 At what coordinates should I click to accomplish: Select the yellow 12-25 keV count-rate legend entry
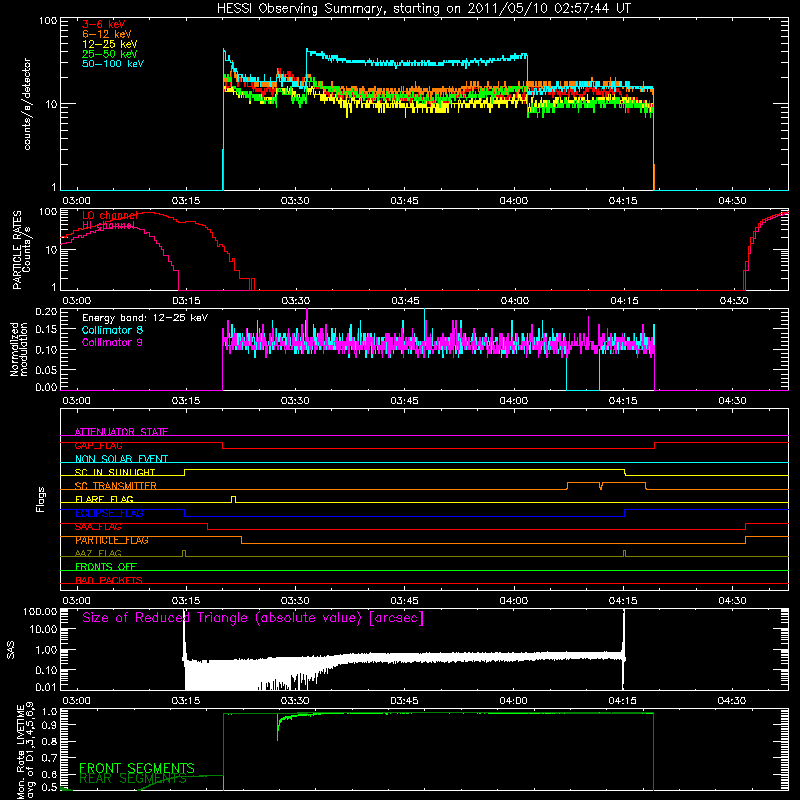(110, 44)
